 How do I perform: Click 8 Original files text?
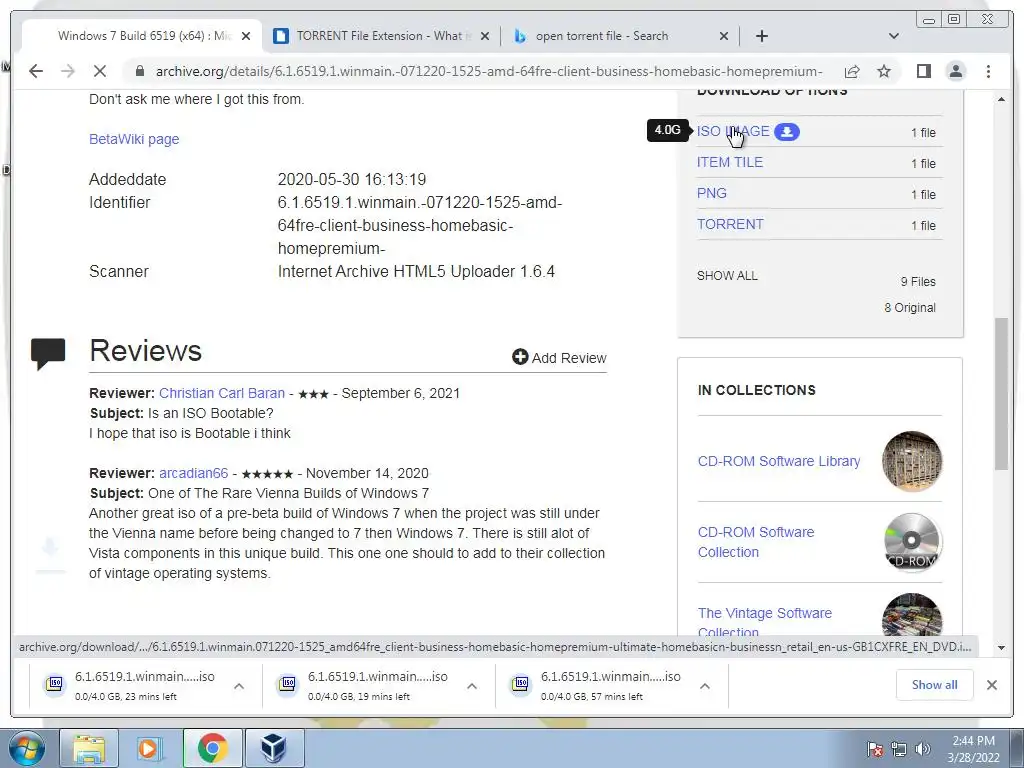pyautogui.click(x=910, y=308)
